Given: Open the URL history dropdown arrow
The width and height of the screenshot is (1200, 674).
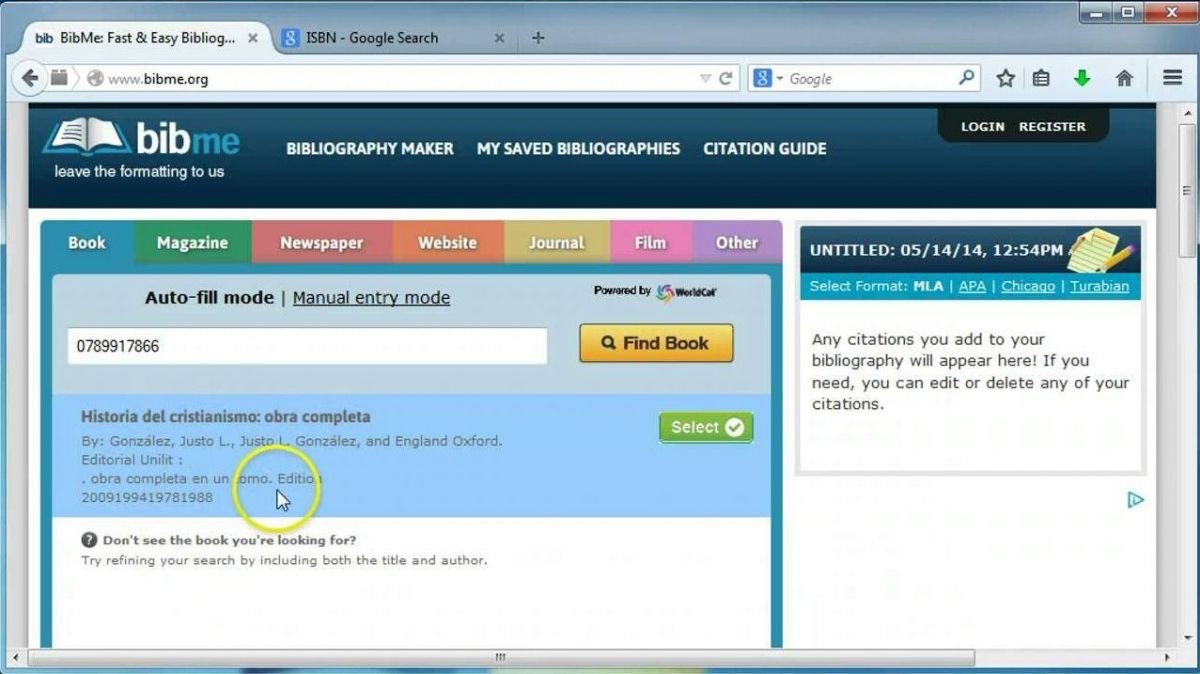Looking at the screenshot, I should click(705, 78).
